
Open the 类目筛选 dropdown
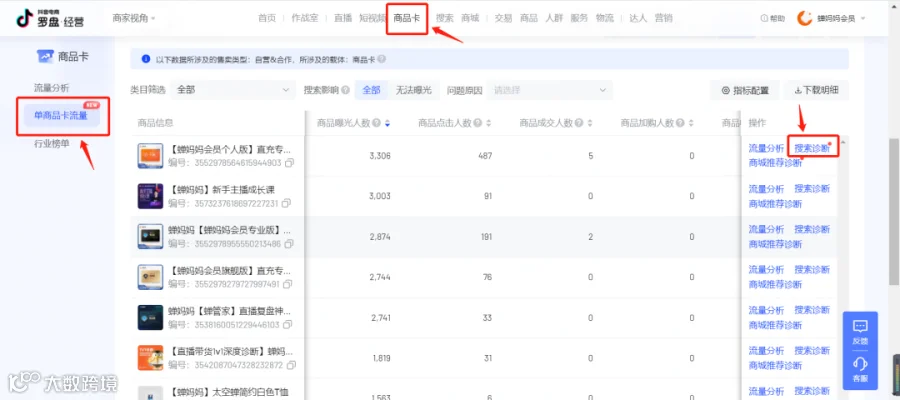tap(233, 90)
